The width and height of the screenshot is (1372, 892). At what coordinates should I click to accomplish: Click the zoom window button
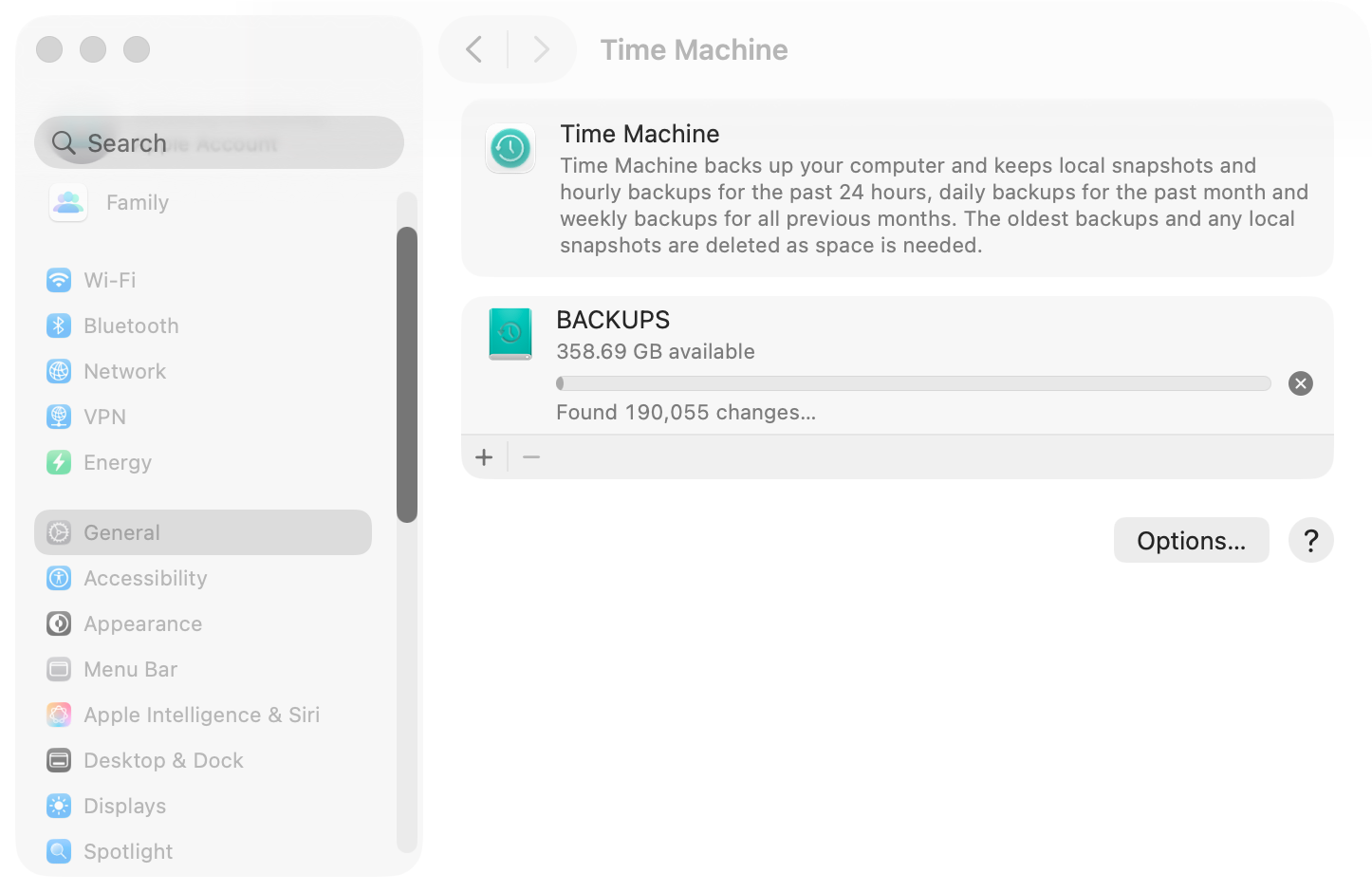click(137, 49)
